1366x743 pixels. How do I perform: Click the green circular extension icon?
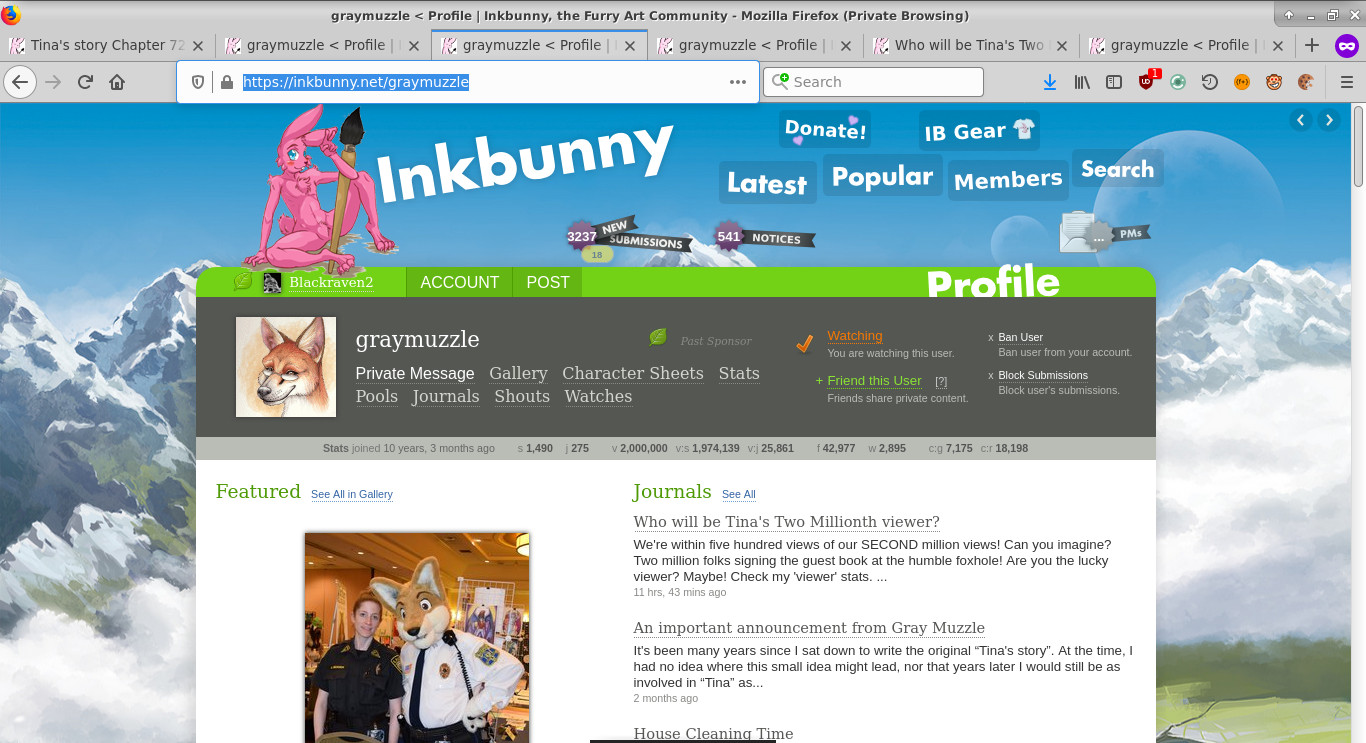(1178, 83)
